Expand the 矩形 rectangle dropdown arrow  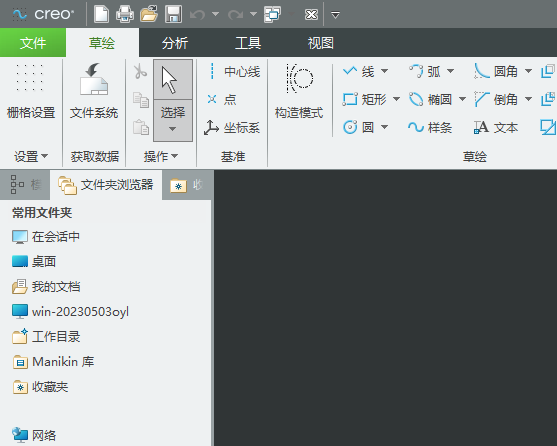pyautogui.click(x=396, y=99)
